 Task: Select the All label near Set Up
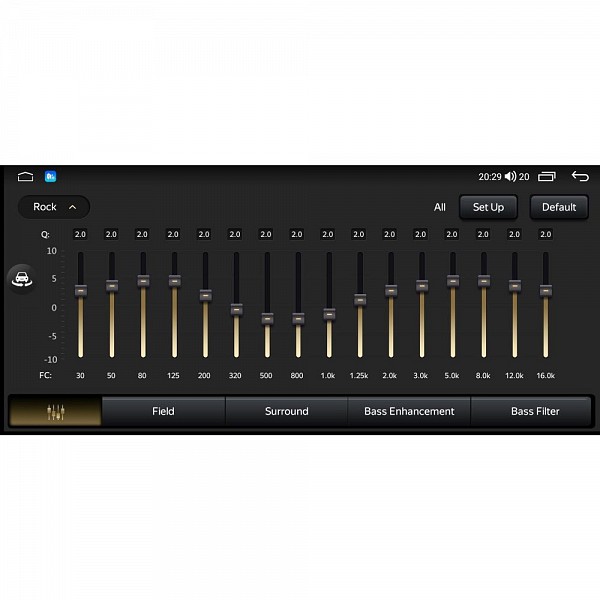pyautogui.click(x=440, y=207)
